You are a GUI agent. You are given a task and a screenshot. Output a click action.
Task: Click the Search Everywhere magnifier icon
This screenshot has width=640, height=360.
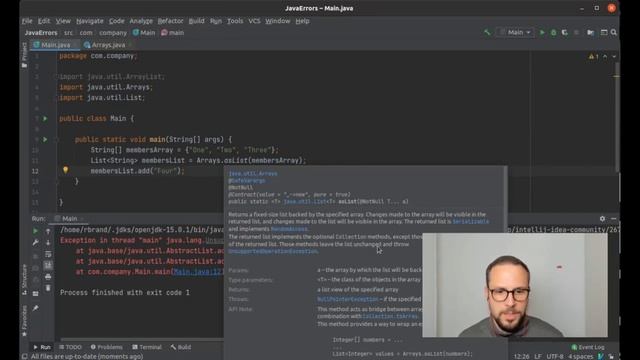tap(614, 32)
